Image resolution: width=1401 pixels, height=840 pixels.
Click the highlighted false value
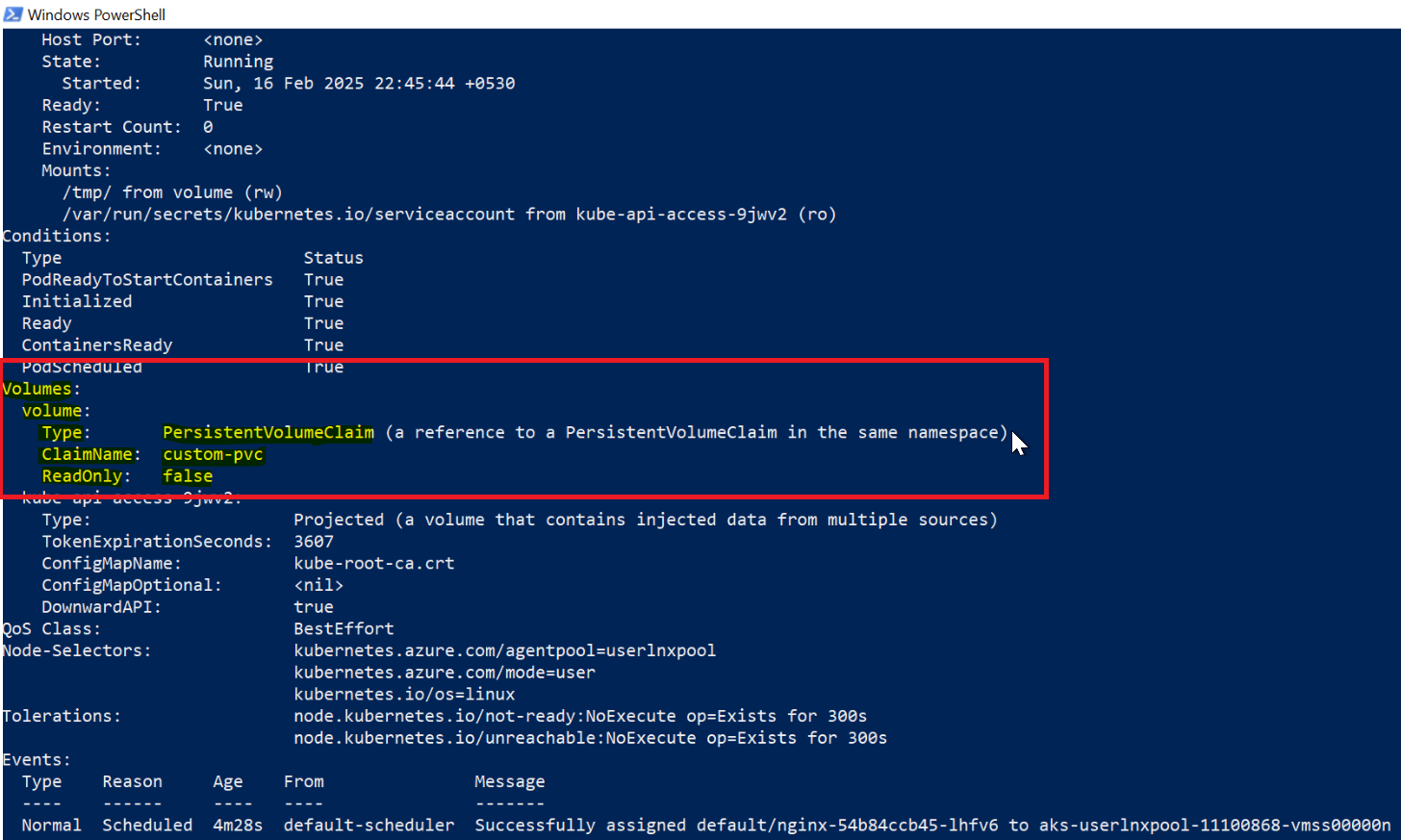[x=188, y=476]
